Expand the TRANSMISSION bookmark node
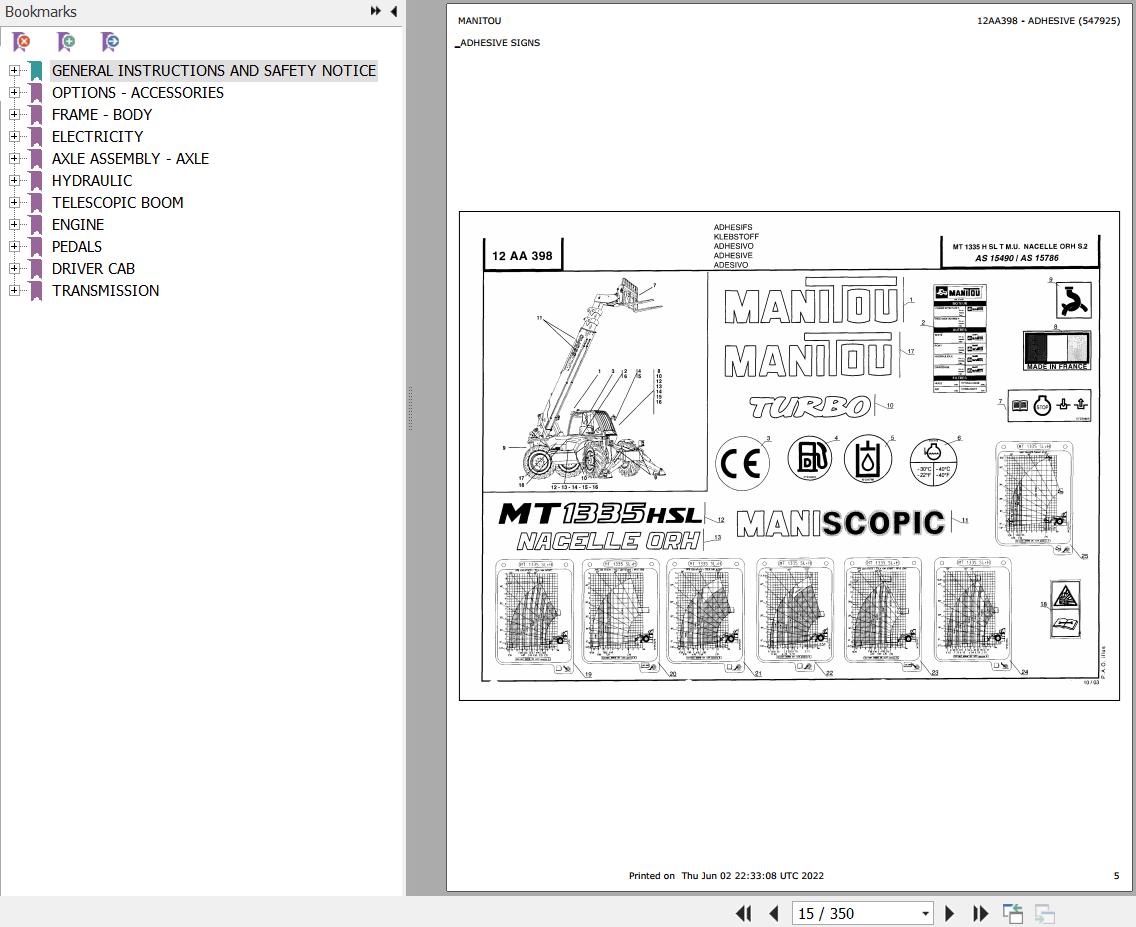 [x=14, y=290]
